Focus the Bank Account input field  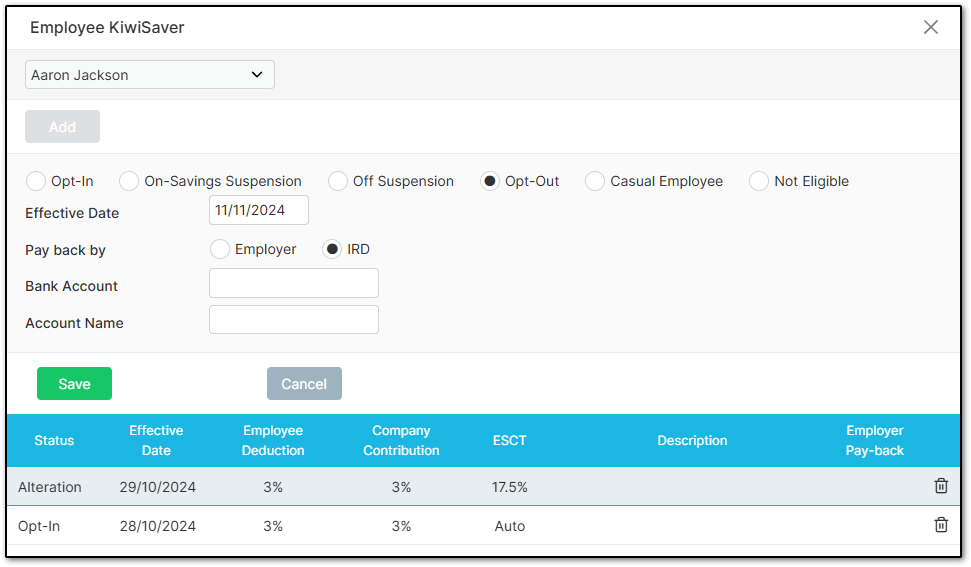click(294, 283)
